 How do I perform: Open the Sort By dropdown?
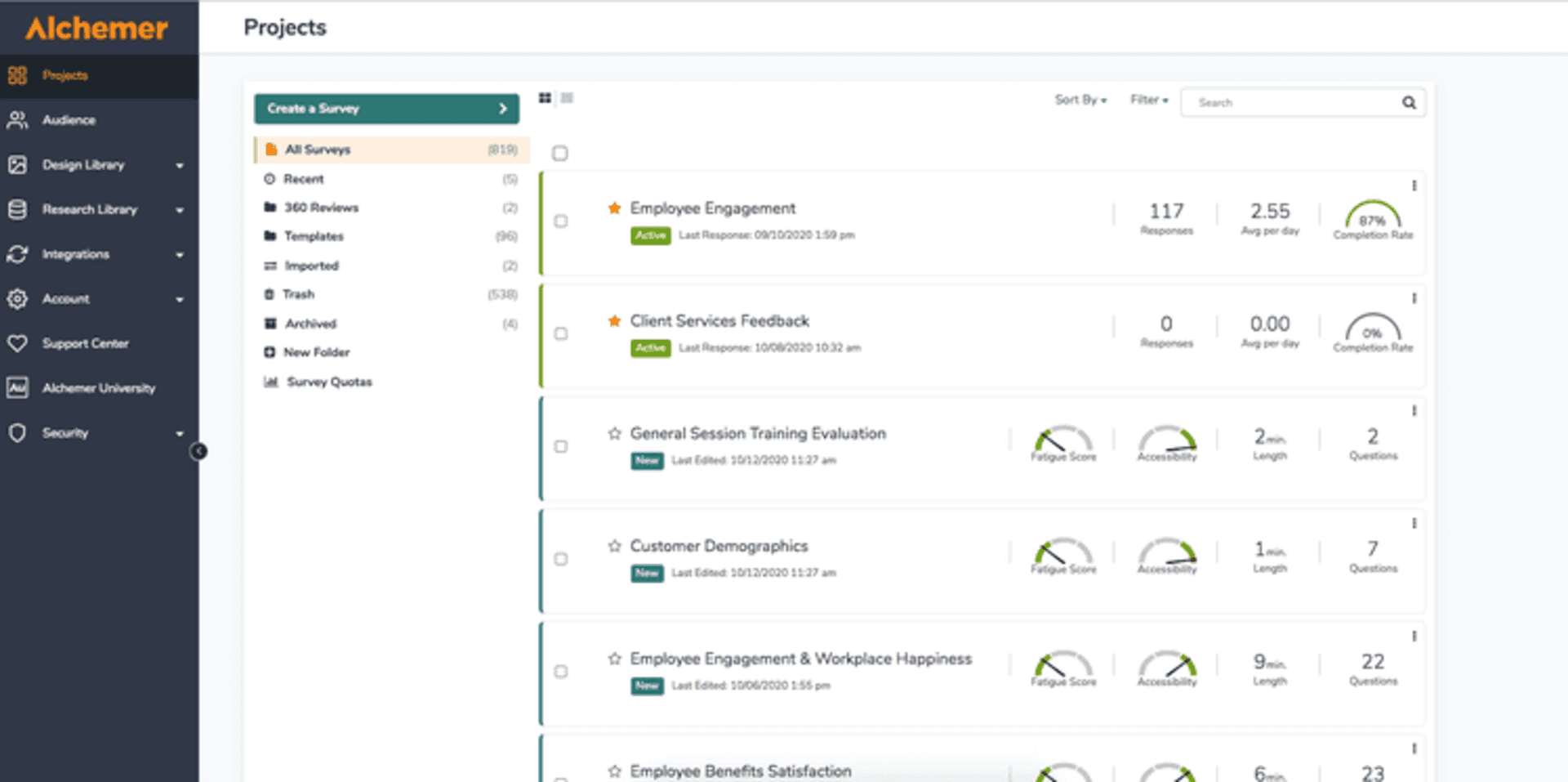(1080, 100)
